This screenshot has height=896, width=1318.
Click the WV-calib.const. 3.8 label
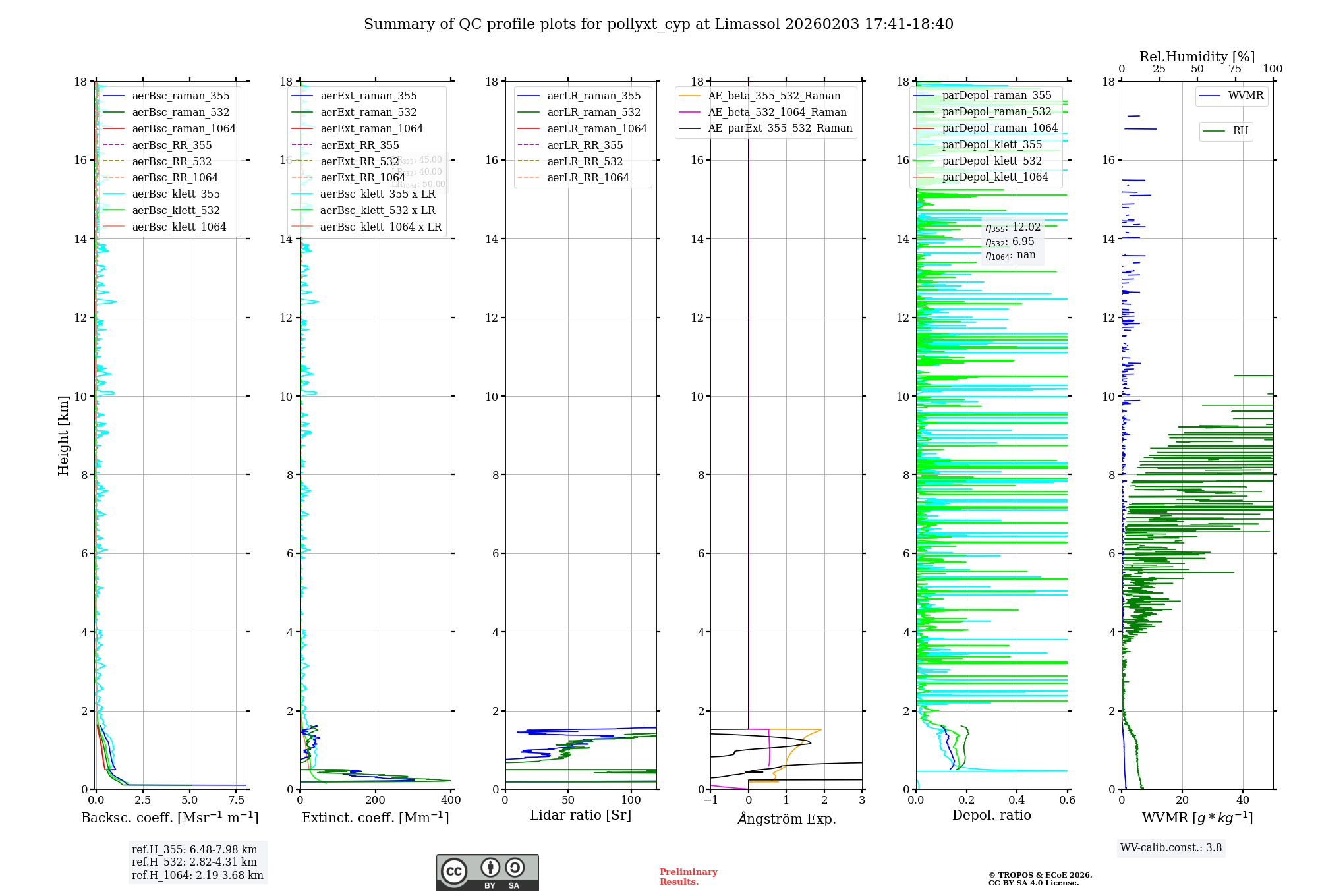(x=1170, y=848)
